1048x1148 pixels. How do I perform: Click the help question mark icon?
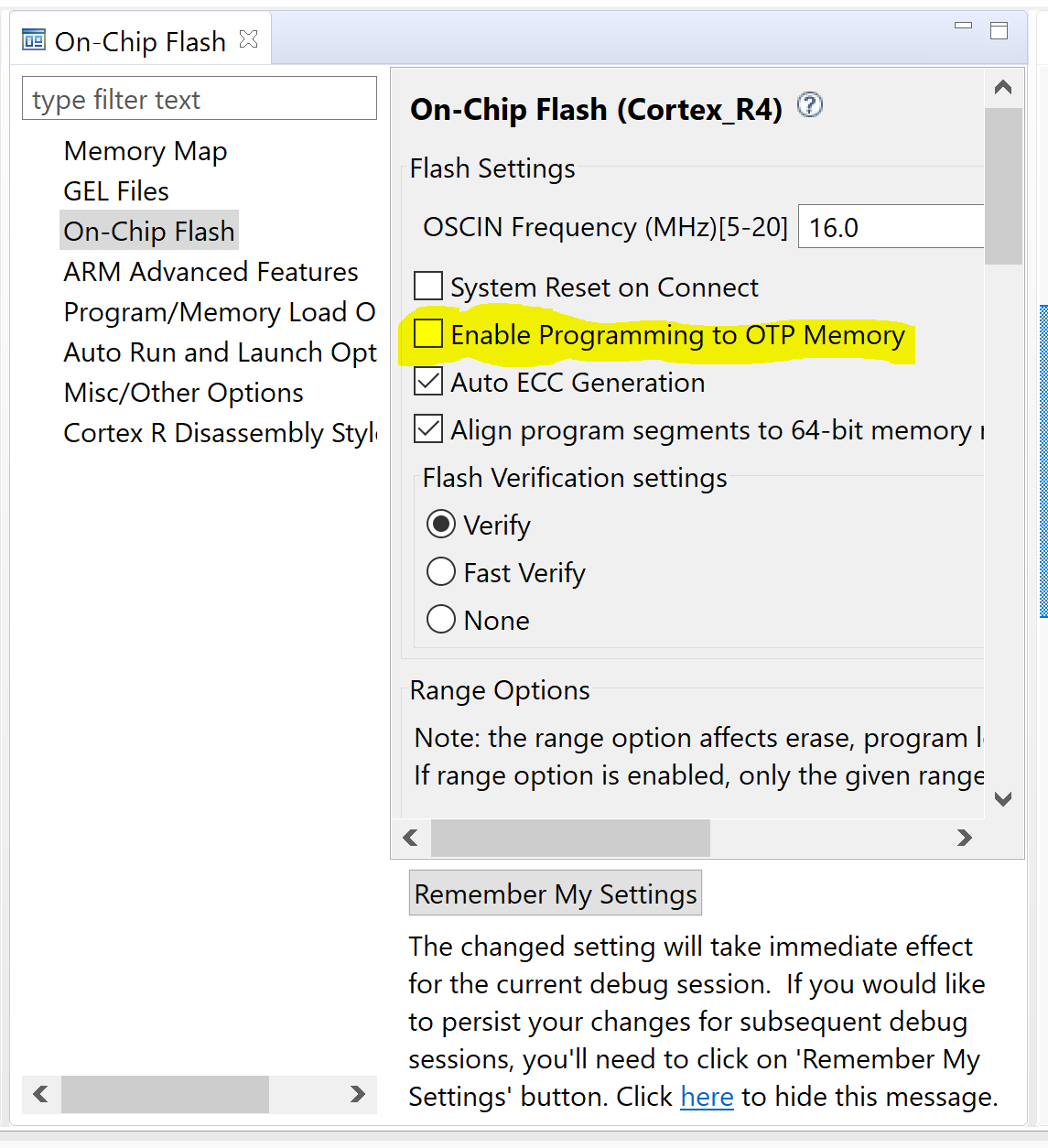pyautogui.click(x=810, y=105)
